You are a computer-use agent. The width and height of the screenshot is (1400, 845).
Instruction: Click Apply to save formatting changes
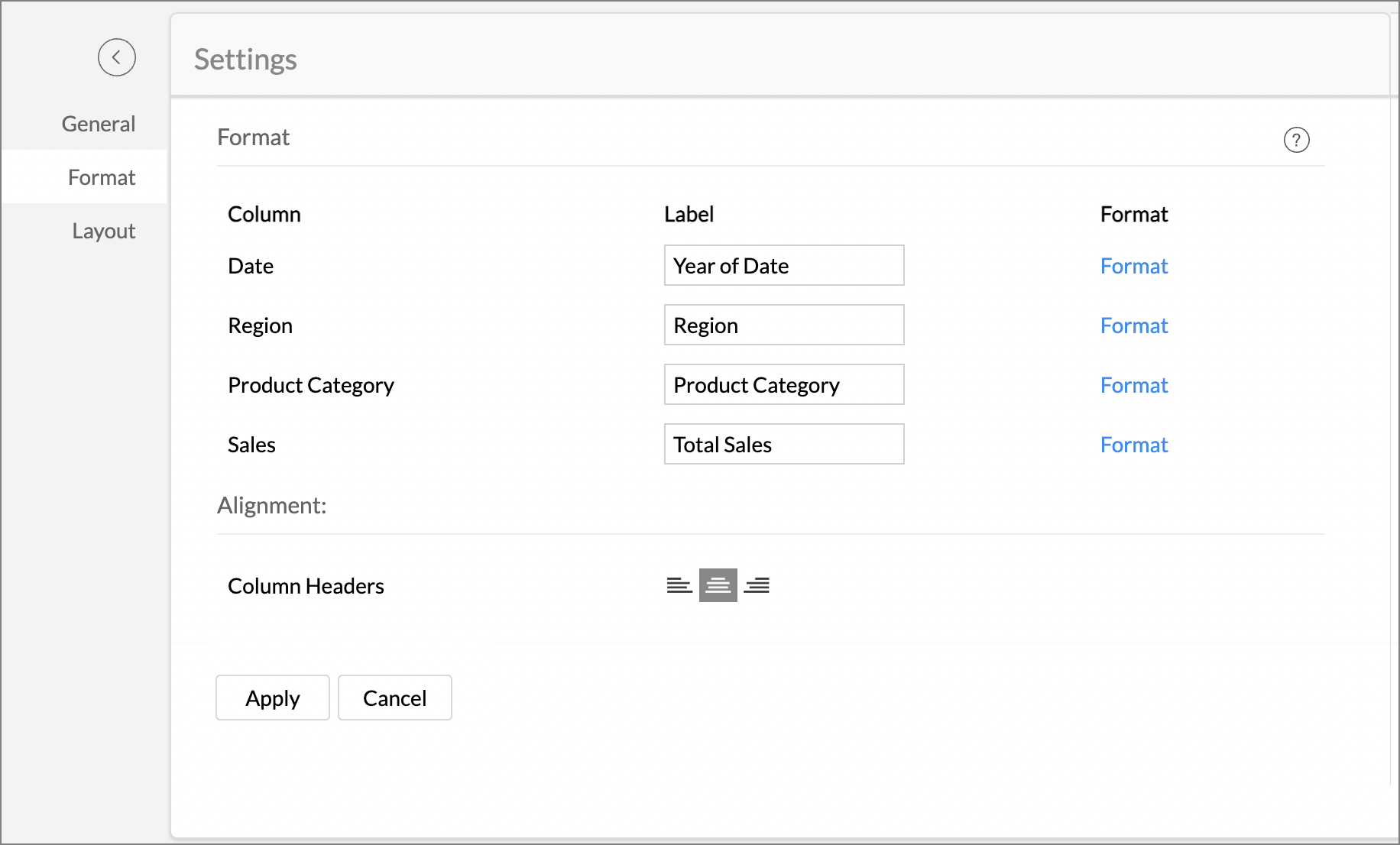tap(272, 698)
